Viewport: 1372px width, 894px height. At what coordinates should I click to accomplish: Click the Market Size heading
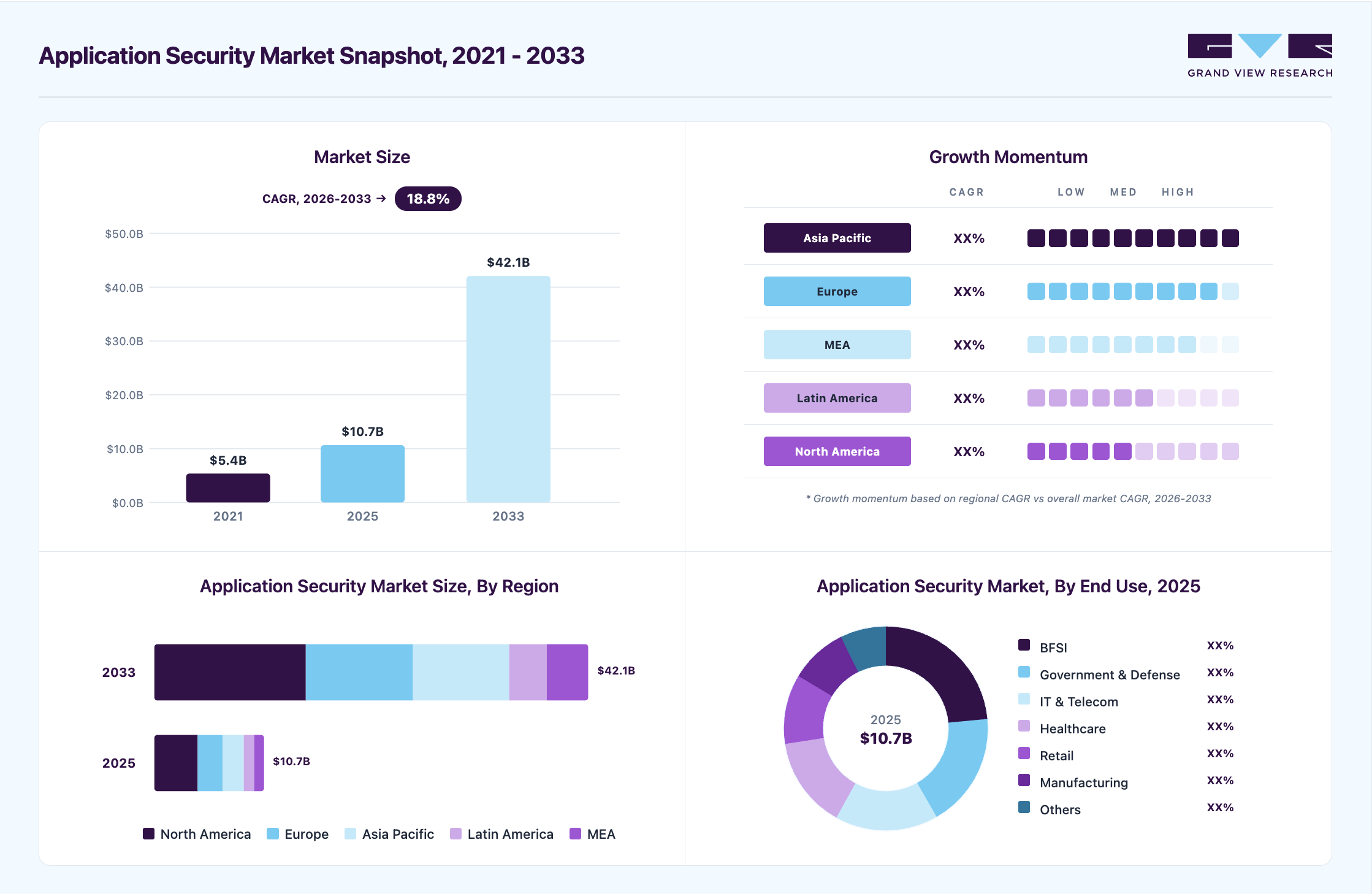click(362, 157)
